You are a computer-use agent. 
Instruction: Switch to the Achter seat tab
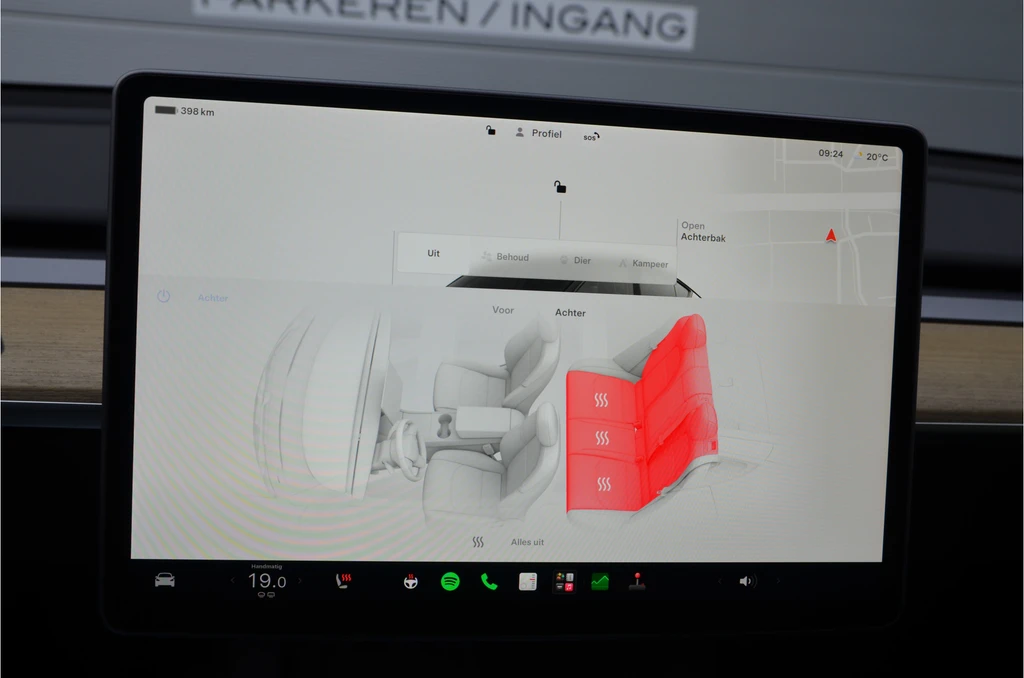coord(570,312)
